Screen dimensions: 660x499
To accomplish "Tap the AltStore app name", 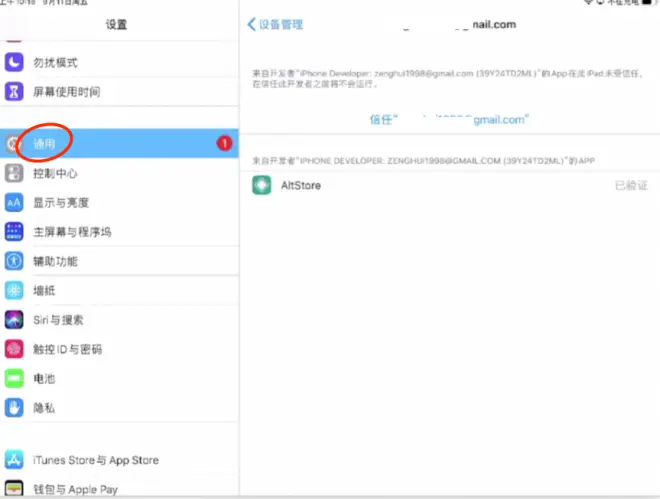I will pos(301,186).
